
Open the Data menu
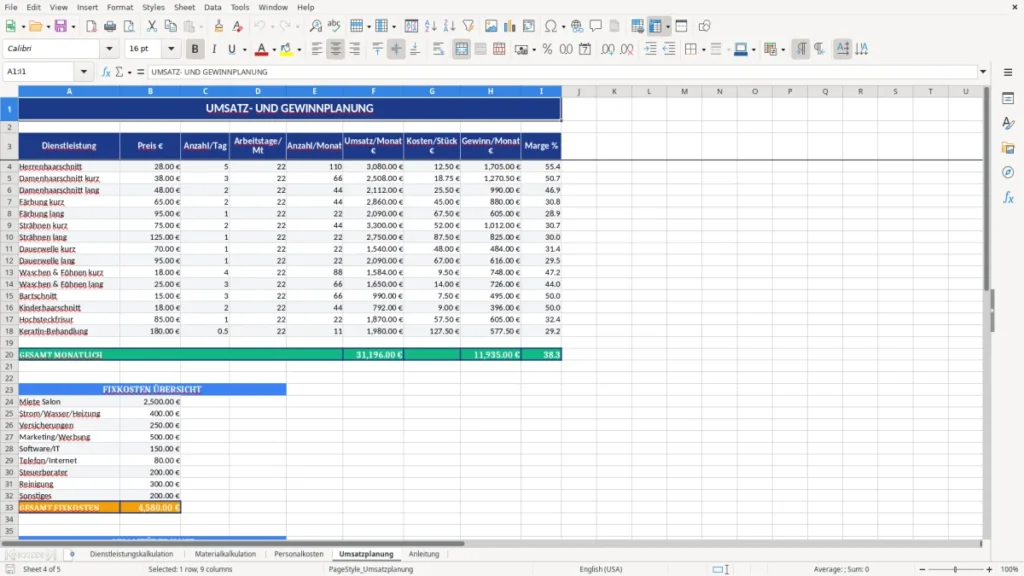(x=212, y=7)
